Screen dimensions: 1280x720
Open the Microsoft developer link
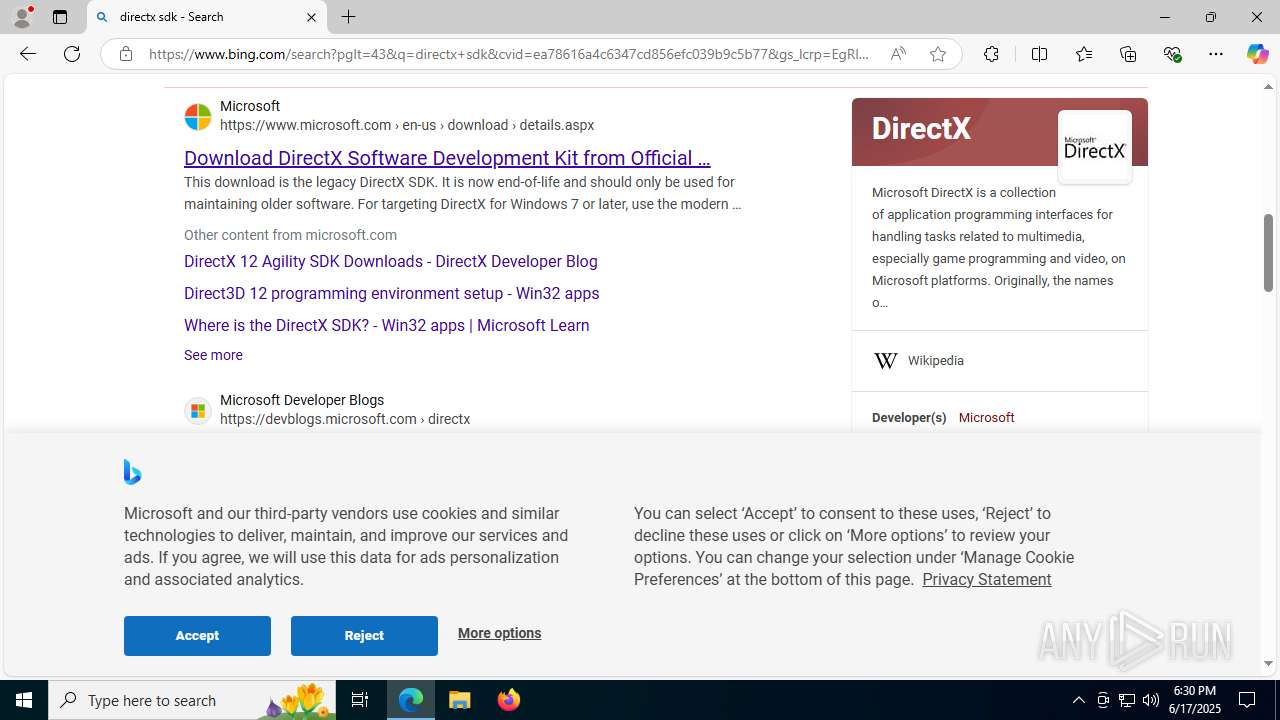pos(986,418)
